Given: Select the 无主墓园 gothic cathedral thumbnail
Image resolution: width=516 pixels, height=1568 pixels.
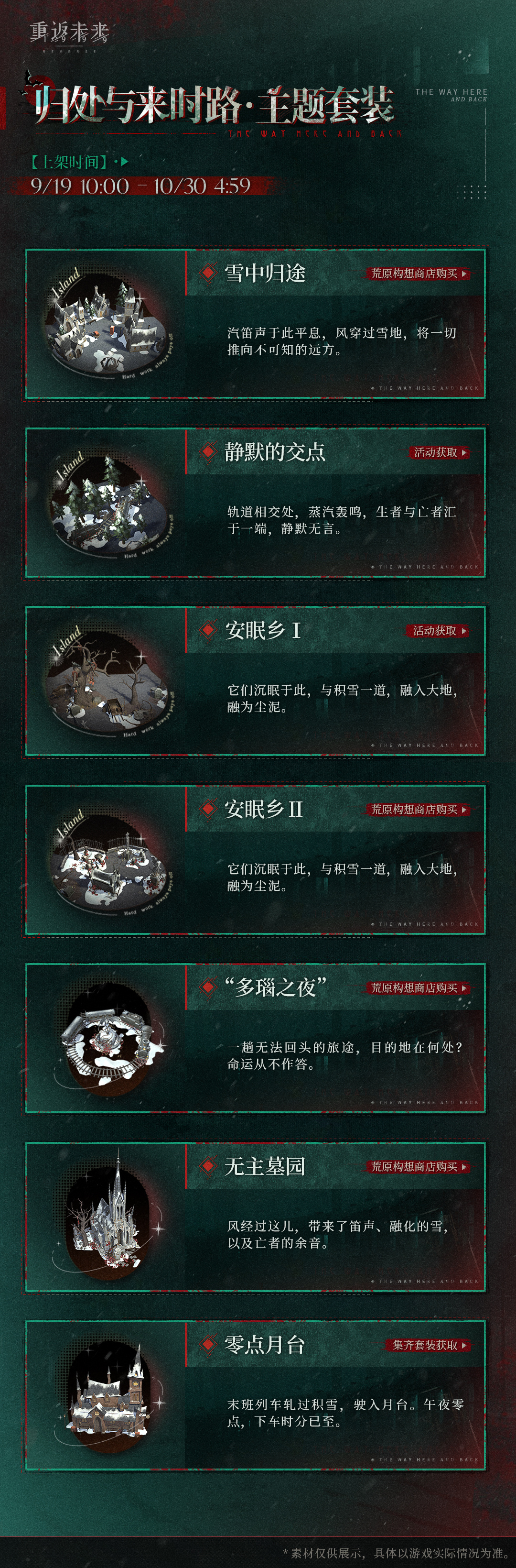Looking at the screenshot, I should pos(109,1217).
